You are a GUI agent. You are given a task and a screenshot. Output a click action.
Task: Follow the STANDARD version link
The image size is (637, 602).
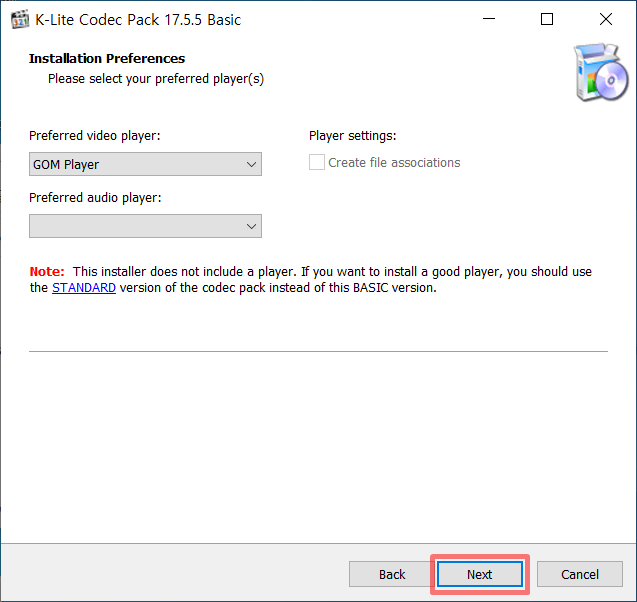pos(84,288)
